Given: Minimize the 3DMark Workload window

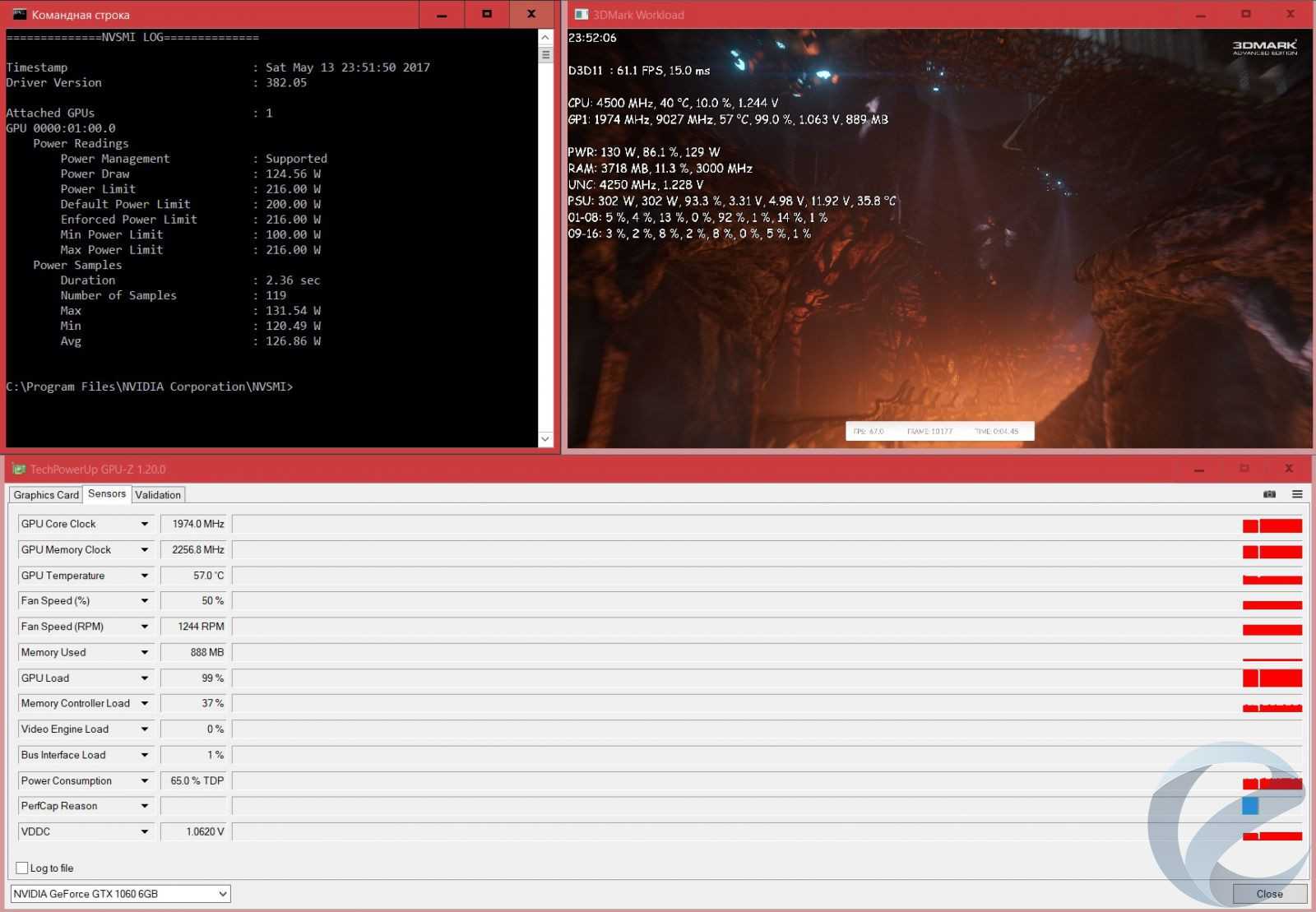Looking at the screenshot, I should point(1201,15).
